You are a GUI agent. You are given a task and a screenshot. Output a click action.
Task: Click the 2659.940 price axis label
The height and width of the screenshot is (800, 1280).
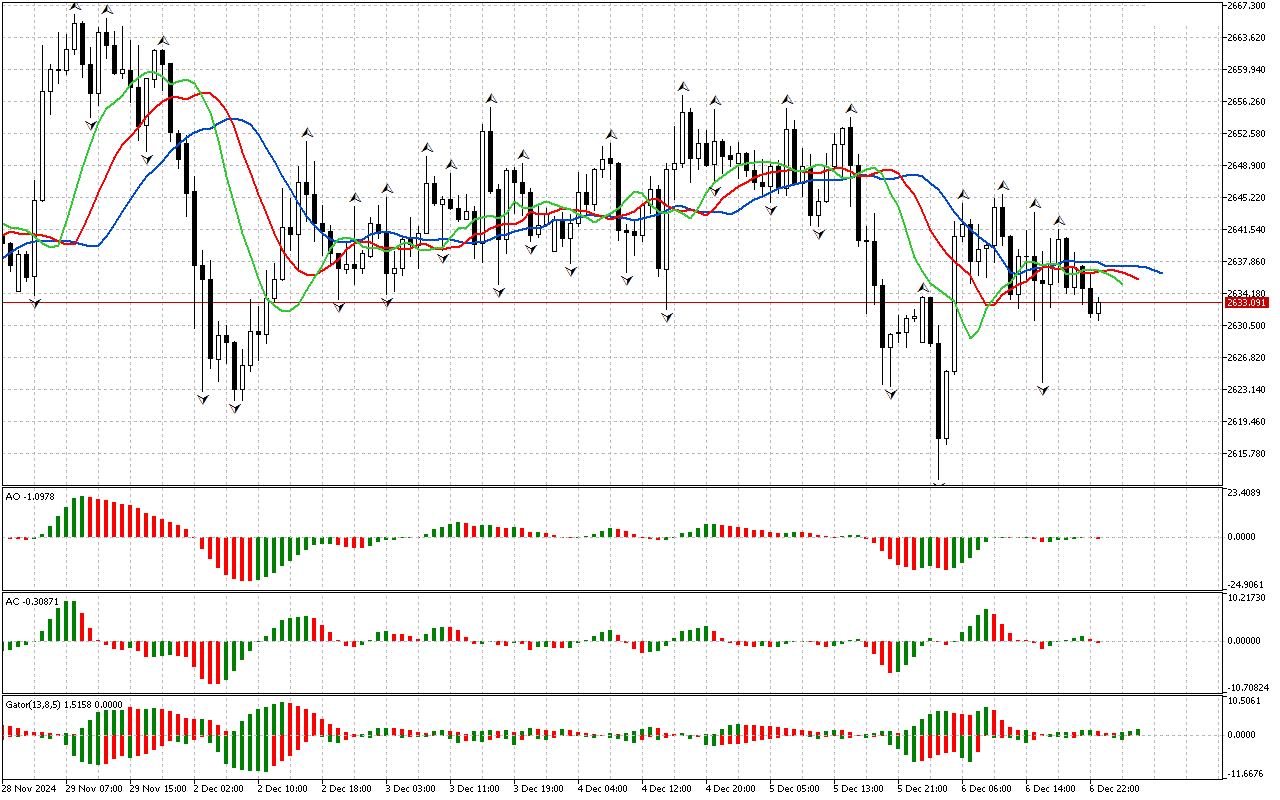point(1247,70)
